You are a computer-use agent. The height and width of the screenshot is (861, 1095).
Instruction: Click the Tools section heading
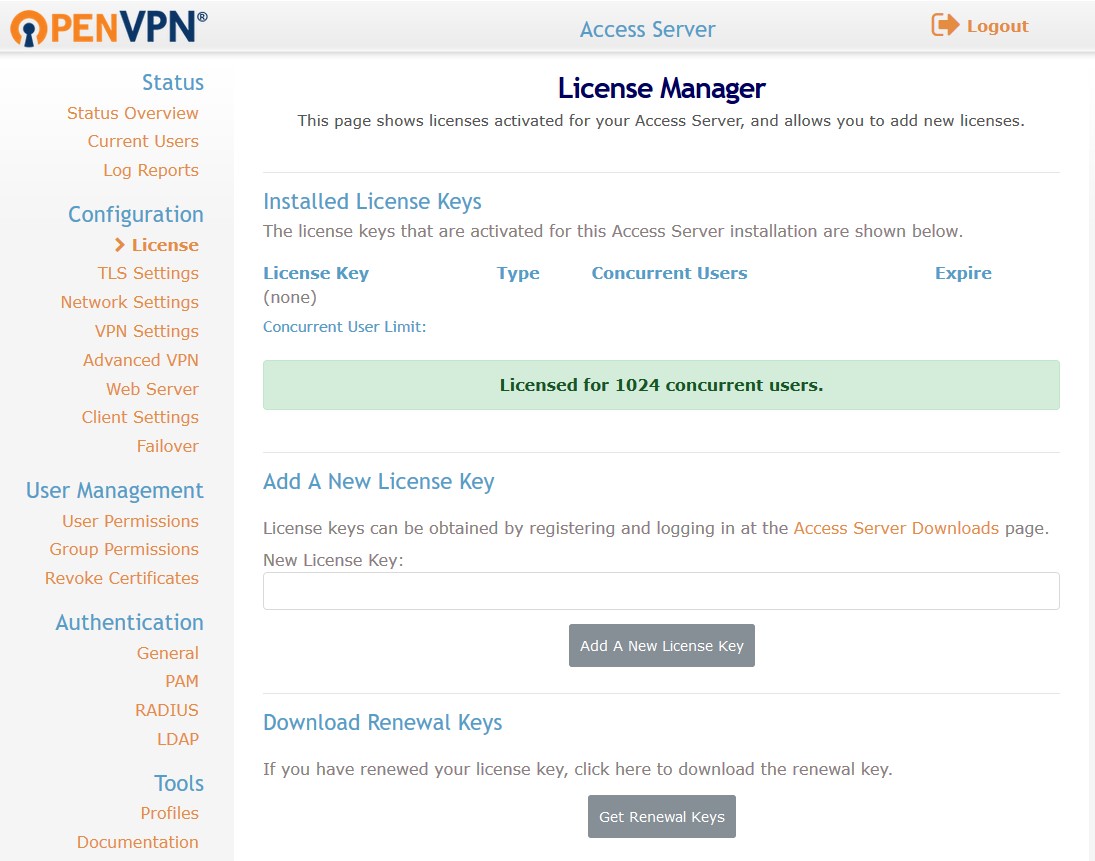click(179, 783)
